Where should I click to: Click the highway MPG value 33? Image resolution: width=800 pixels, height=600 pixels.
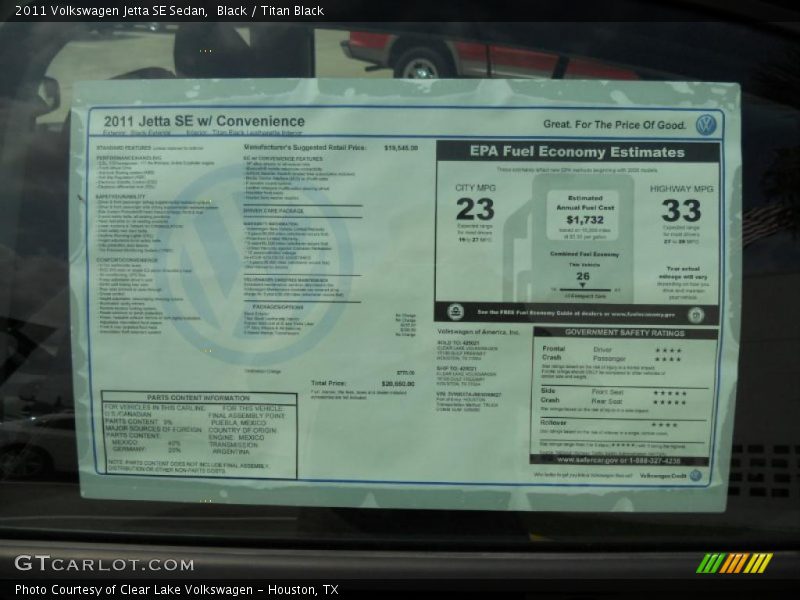pos(681,210)
